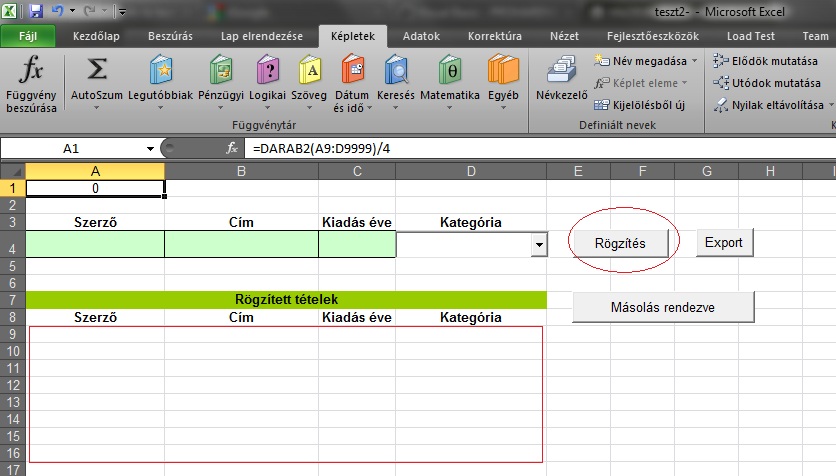Click the Export button
The width and height of the screenshot is (836, 476).
point(724,243)
